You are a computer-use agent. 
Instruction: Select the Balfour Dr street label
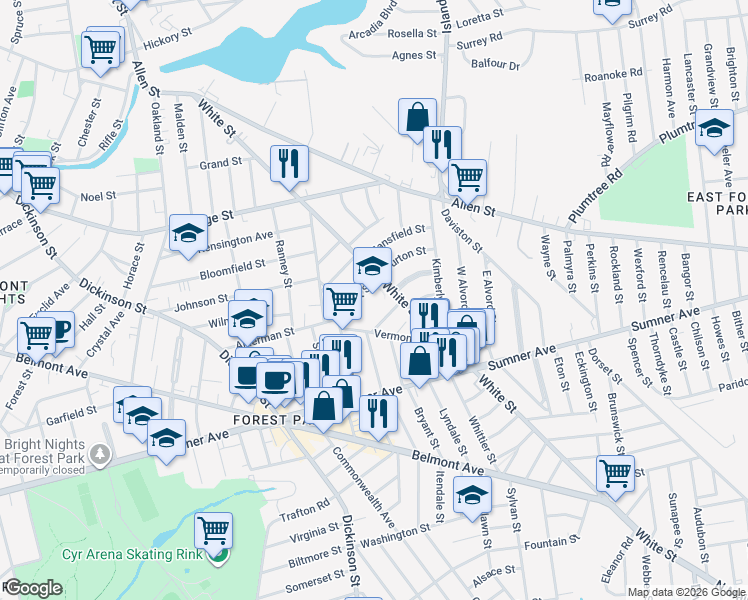495,64
